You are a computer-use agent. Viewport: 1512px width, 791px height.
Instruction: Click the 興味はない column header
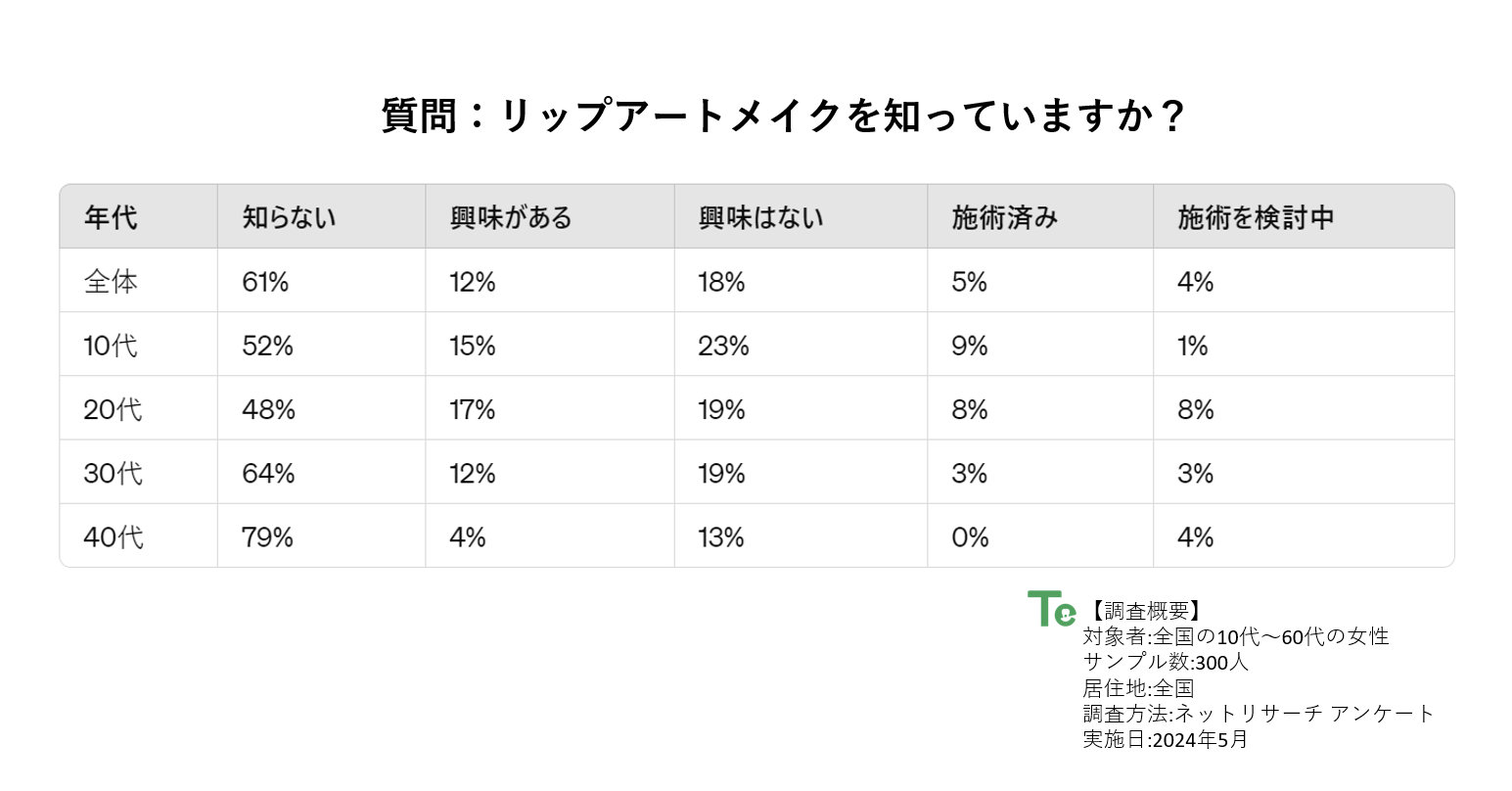[760, 217]
